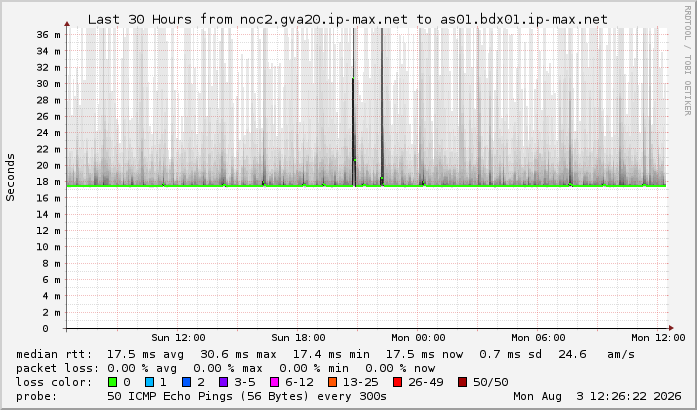Click the Sun 18:00 time axis label
The height and width of the screenshot is (410, 697).
tap(298, 338)
